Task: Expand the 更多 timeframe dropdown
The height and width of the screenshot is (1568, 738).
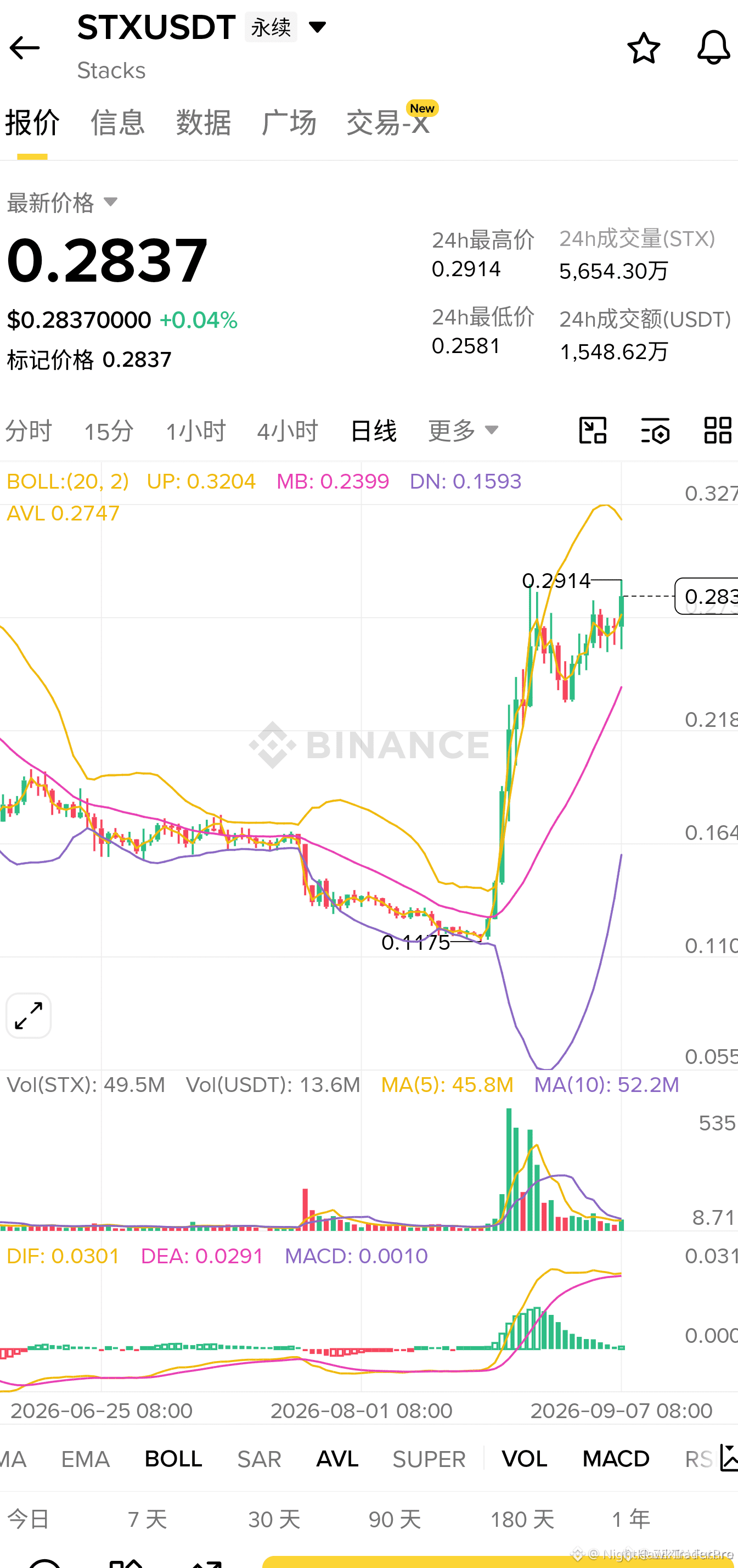Action: (x=464, y=430)
